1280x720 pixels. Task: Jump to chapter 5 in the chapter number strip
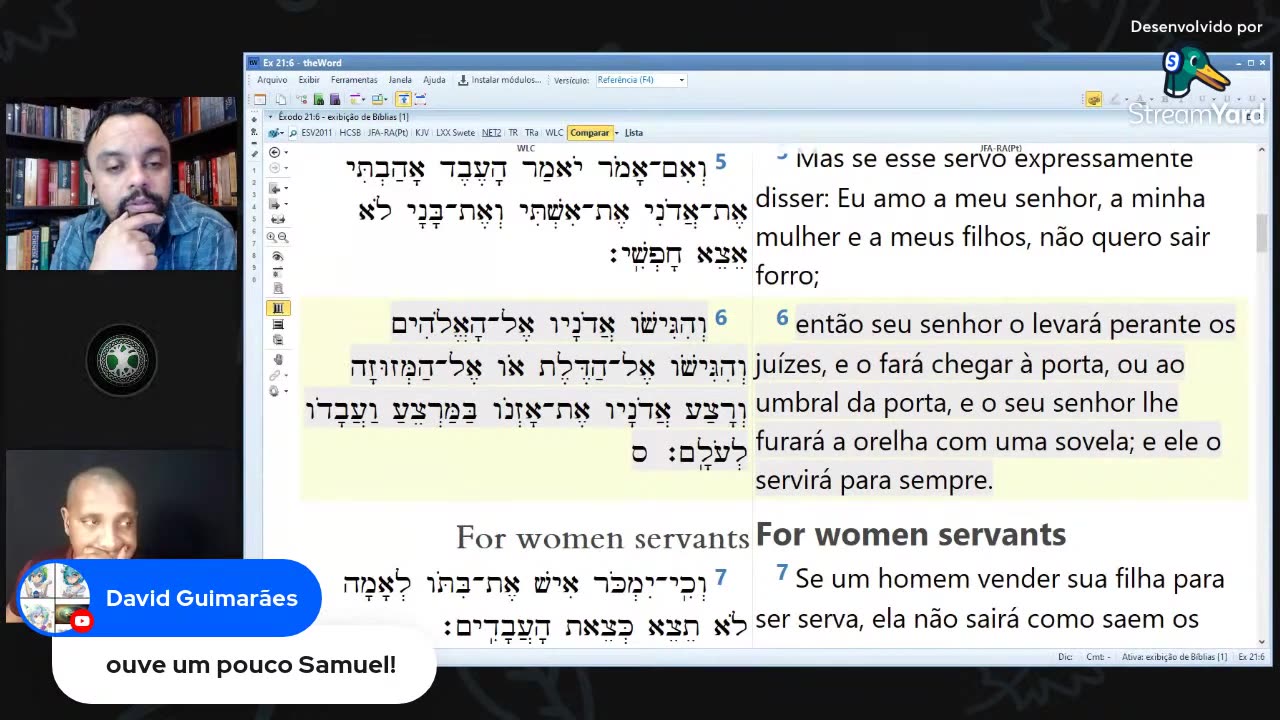coord(255,217)
